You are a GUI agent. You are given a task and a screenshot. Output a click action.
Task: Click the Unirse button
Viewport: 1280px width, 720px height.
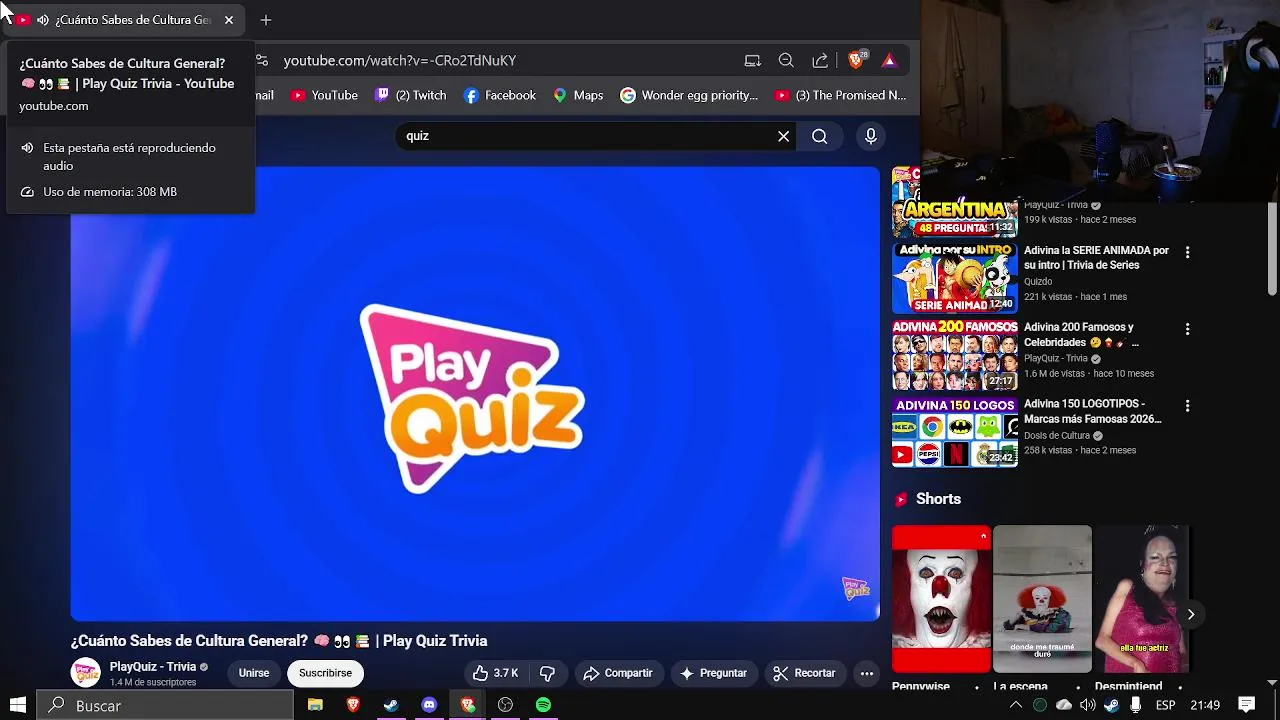point(254,673)
